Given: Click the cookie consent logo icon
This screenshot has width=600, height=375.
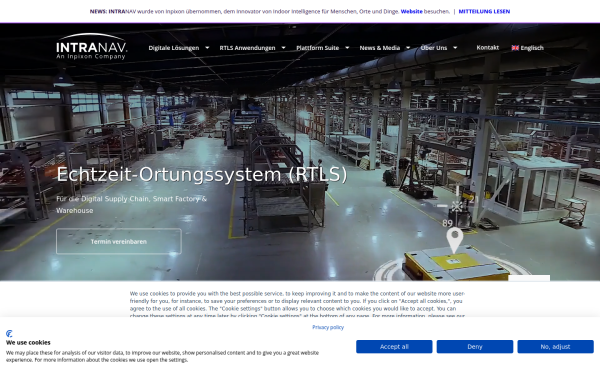Looking at the screenshot, I should [x=10, y=334].
